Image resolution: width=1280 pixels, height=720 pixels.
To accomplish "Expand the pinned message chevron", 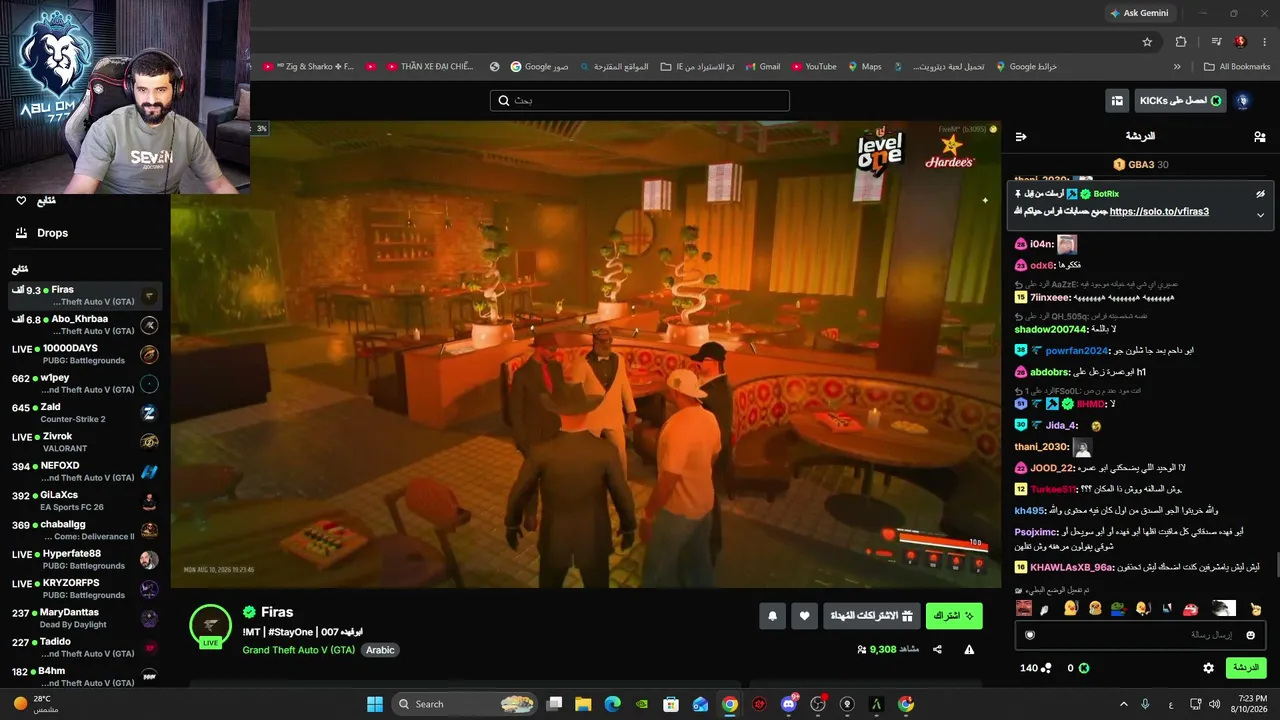I will (x=1260, y=214).
